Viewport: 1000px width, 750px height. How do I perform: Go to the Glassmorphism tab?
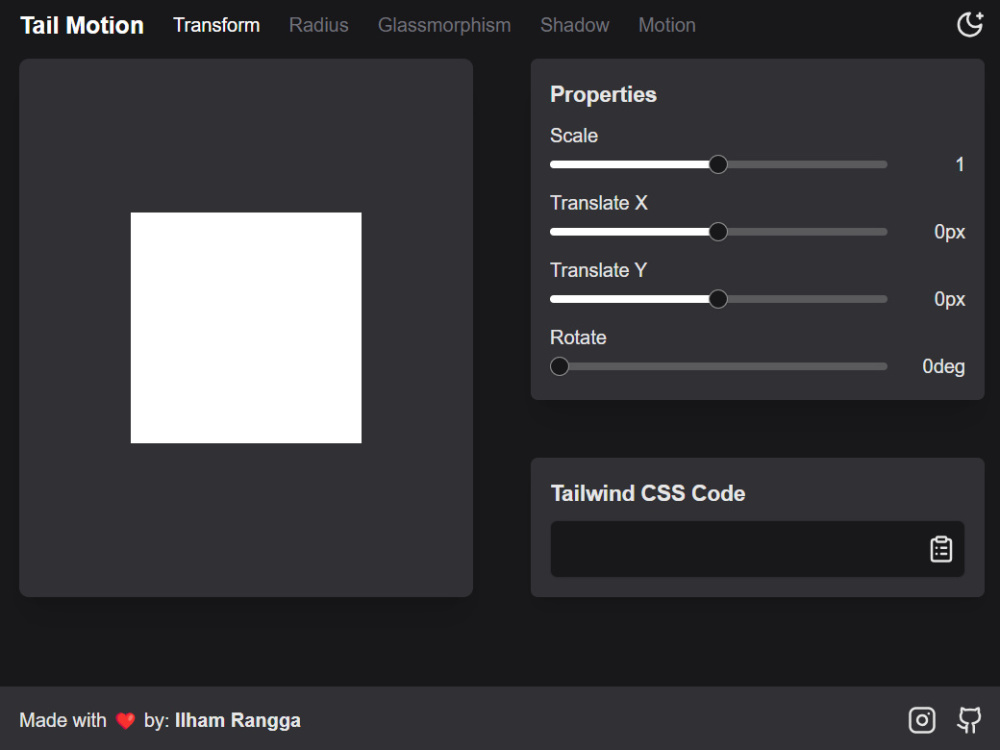click(444, 25)
